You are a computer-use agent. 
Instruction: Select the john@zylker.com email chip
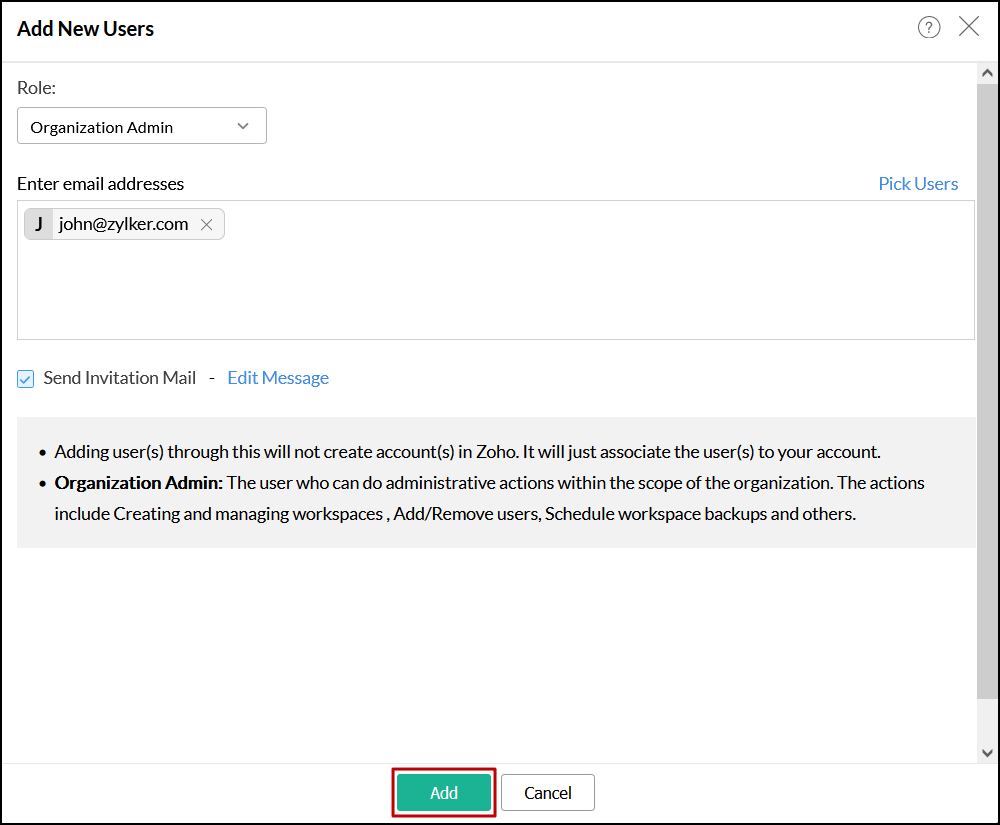pos(123,224)
